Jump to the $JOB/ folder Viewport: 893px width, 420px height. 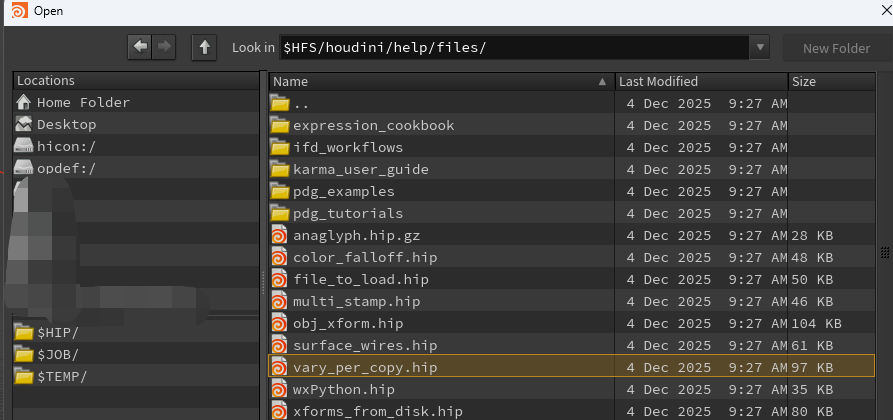point(136,354)
